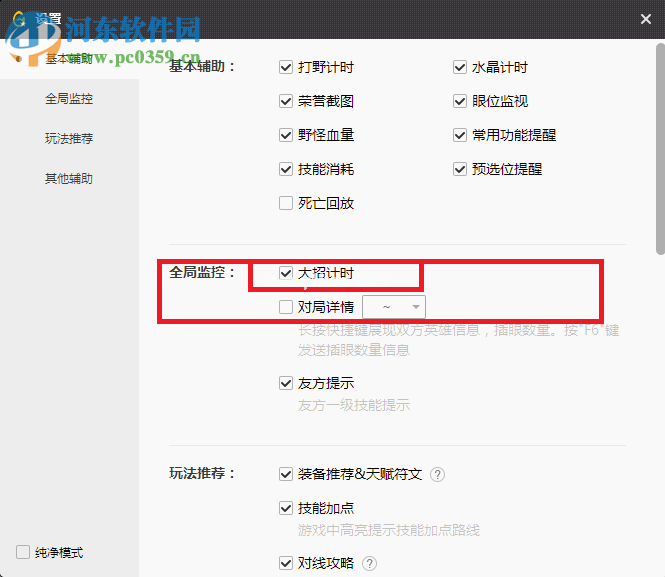Image resolution: width=665 pixels, height=577 pixels.
Task: Open 玩法推荐 section in sidebar
Action: 69,139
